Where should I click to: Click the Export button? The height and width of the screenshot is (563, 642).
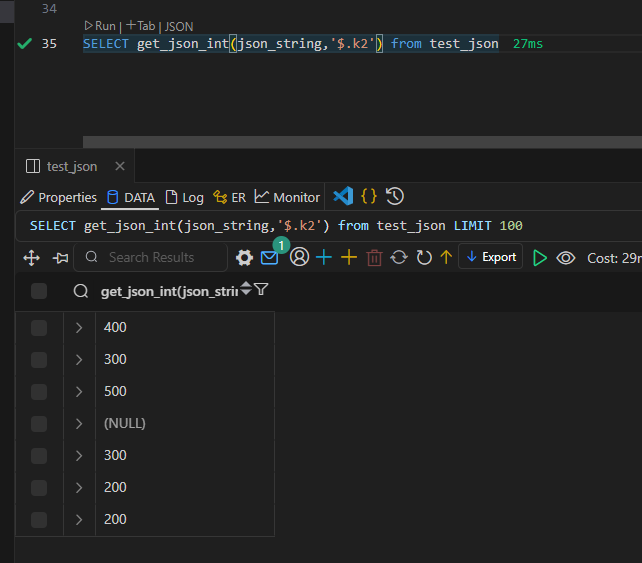point(491,257)
